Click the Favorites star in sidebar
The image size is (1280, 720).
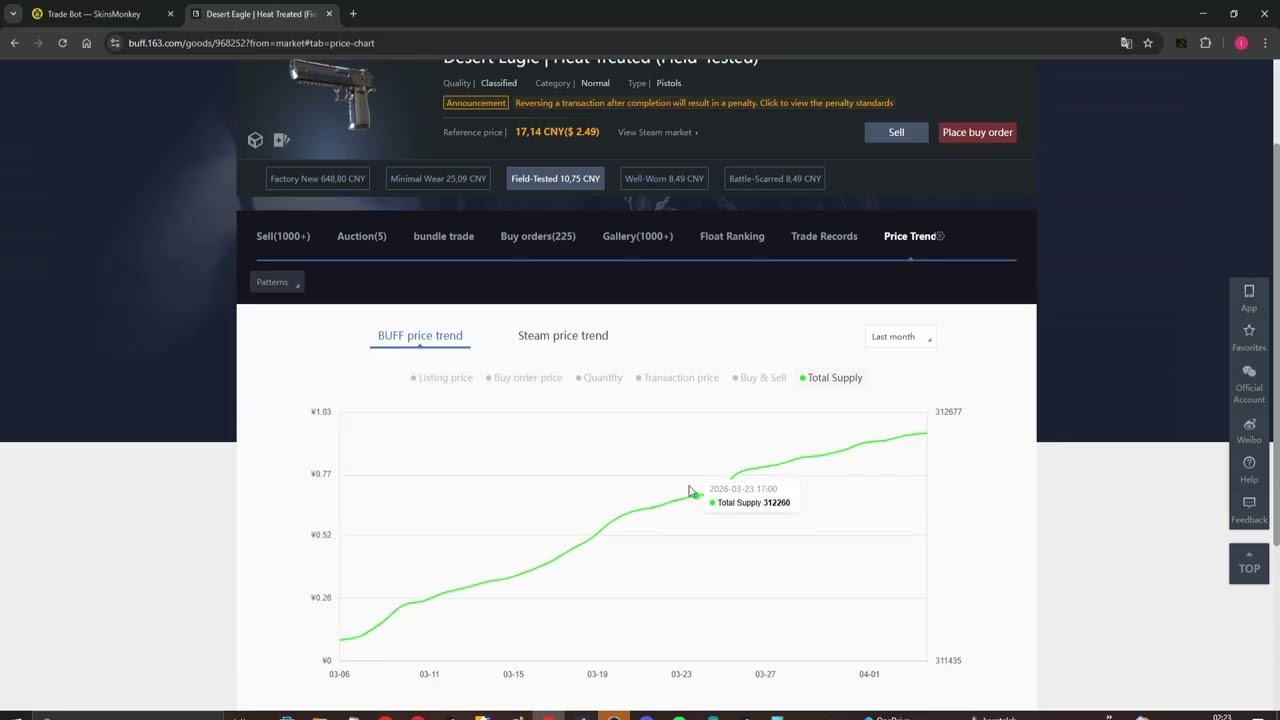tap(1249, 337)
